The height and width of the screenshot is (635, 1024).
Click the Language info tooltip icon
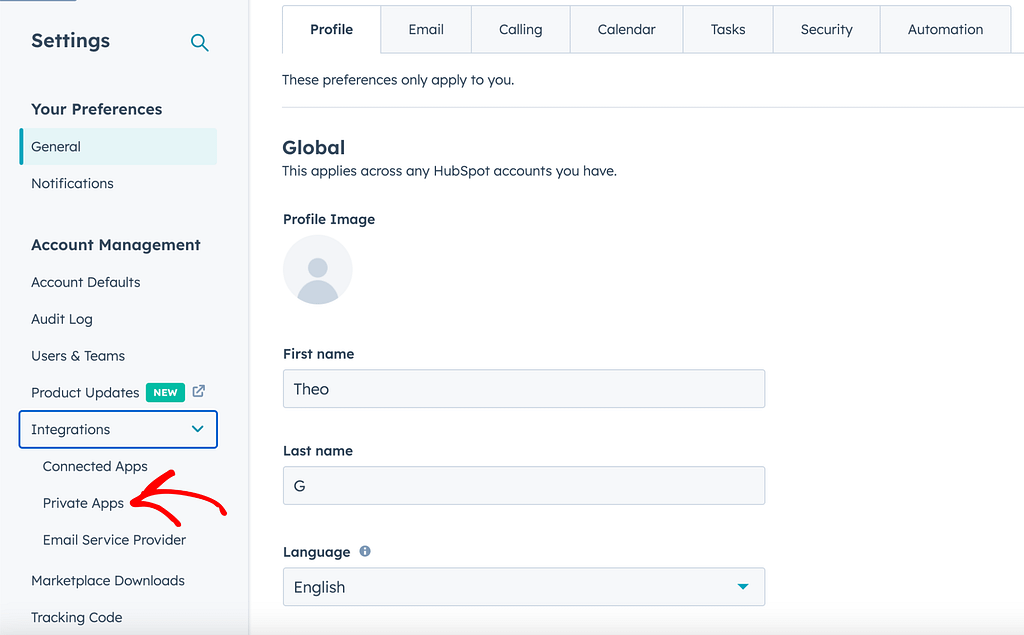[365, 551]
